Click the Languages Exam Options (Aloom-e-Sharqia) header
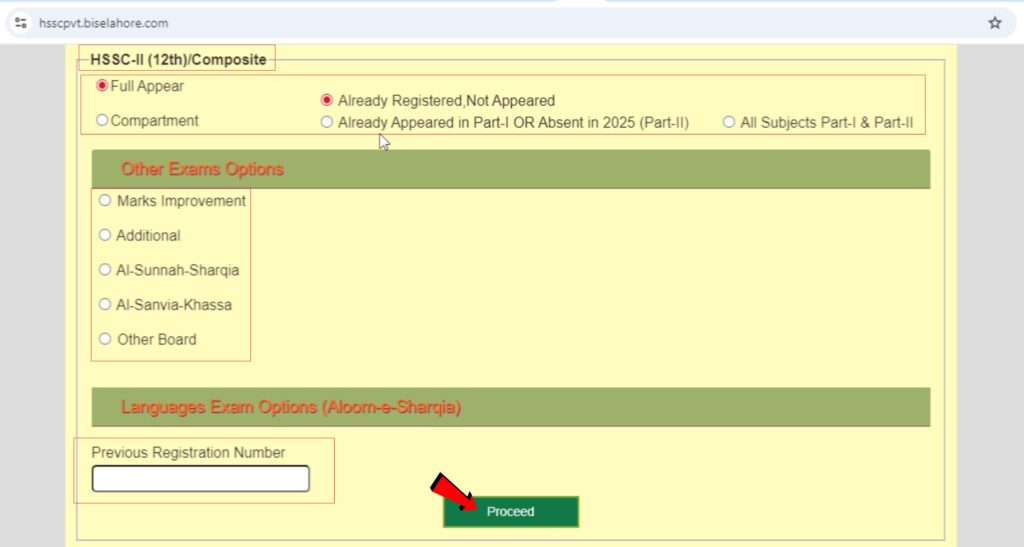This screenshot has height=547, width=1024. [x=291, y=407]
